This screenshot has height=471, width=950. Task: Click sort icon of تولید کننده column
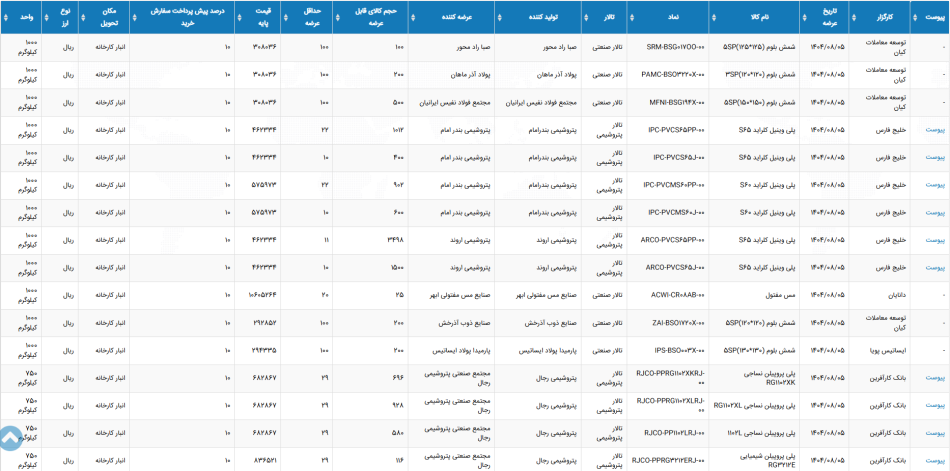coord(499,18)
